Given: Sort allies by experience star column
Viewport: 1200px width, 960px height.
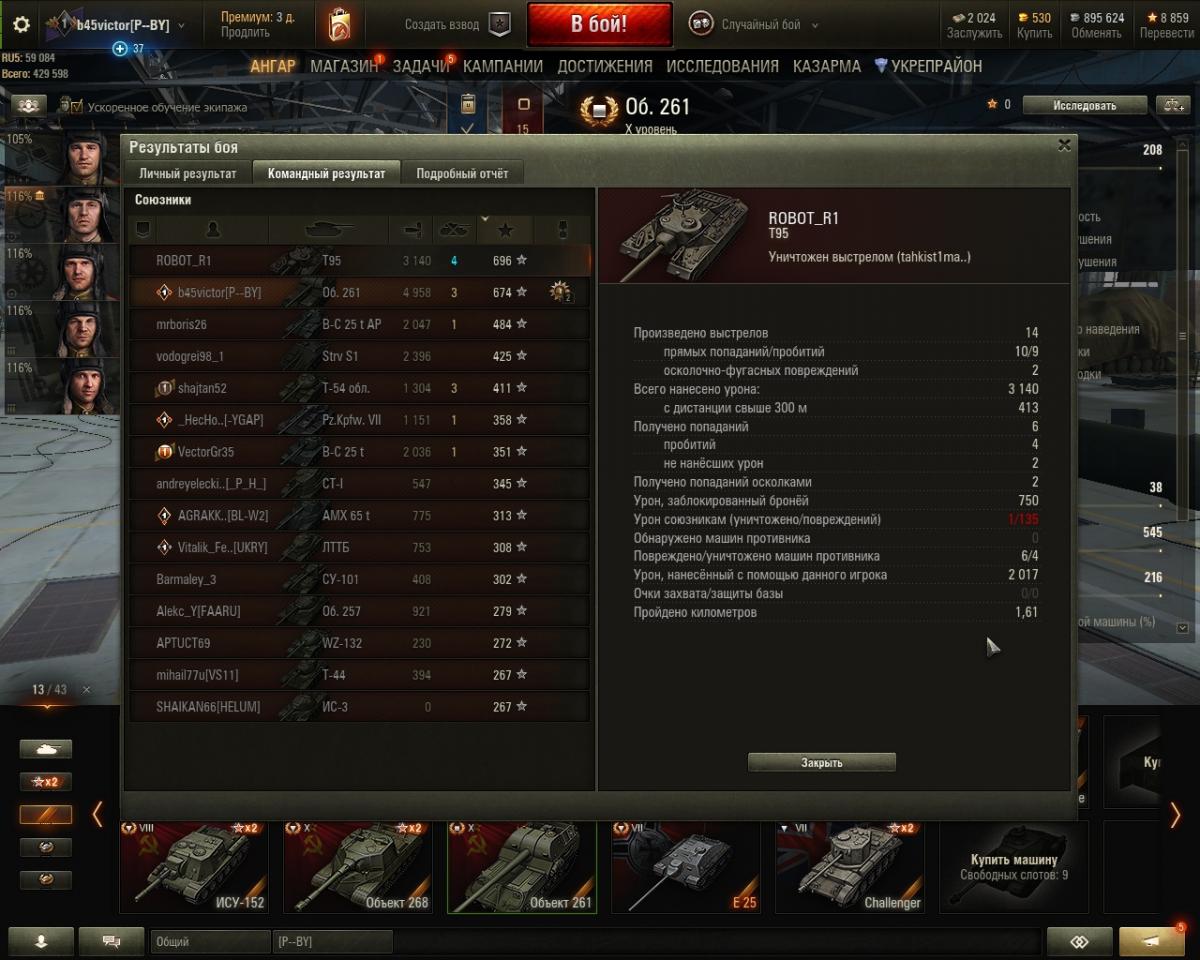Looking at the screenshot, I should 505,230.
